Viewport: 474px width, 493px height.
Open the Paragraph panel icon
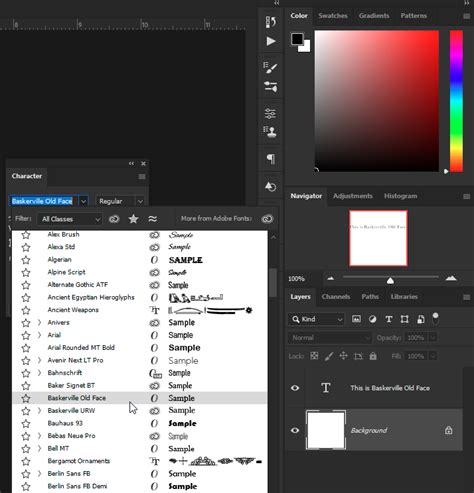[x=271, y=159]
